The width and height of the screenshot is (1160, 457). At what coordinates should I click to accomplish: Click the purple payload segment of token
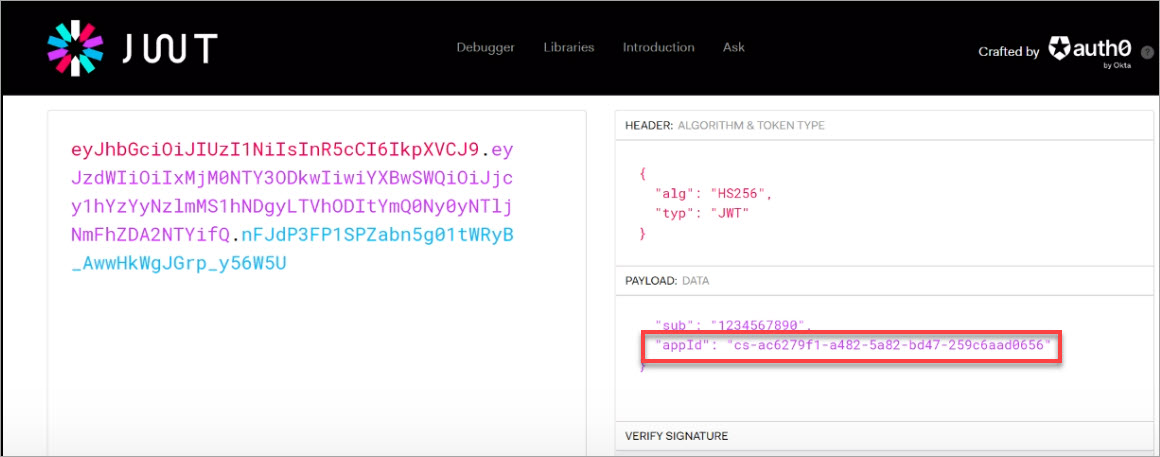click(x=292, y=193)
